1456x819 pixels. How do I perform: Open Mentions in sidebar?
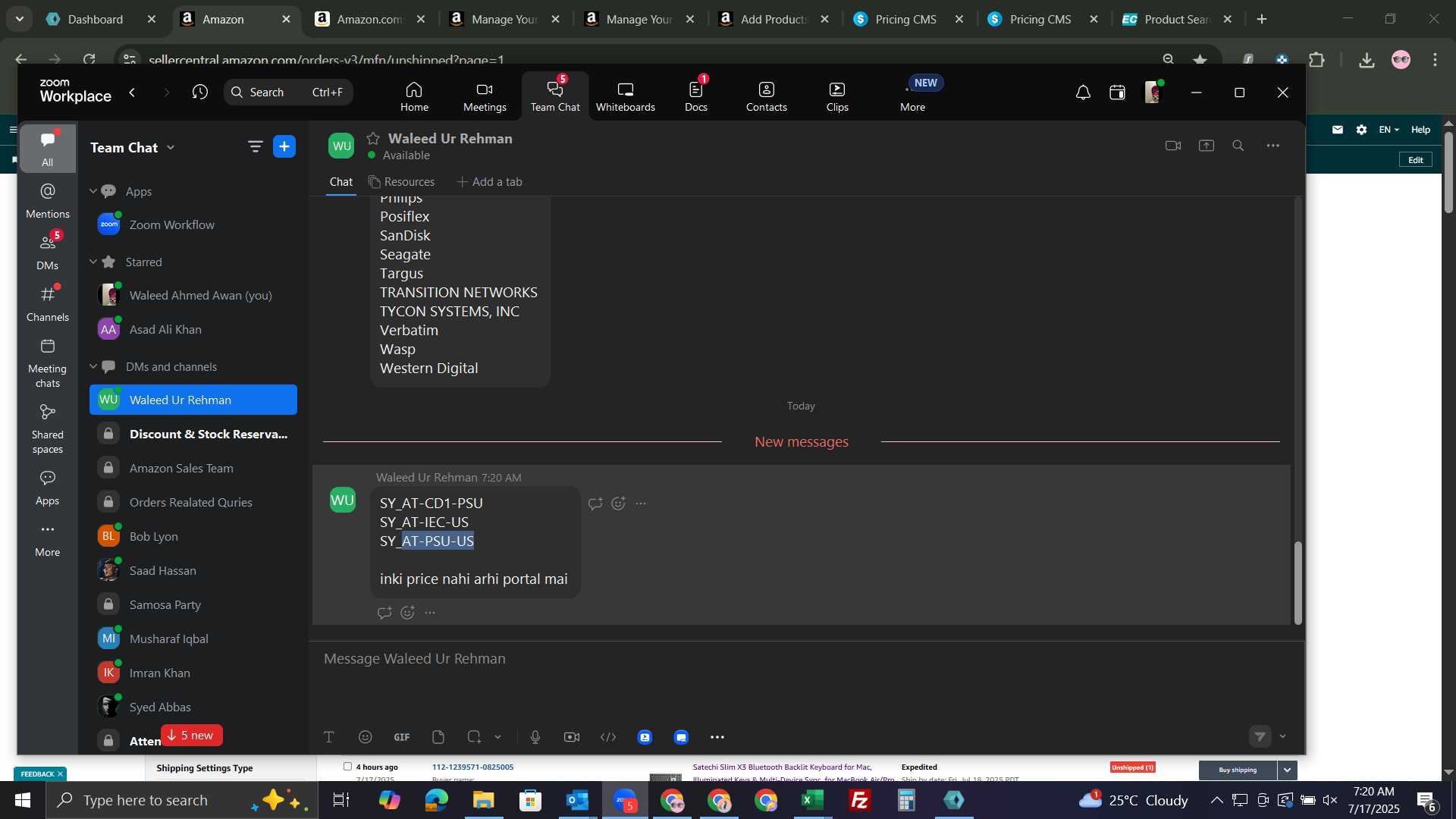click(x=47, y=200)
